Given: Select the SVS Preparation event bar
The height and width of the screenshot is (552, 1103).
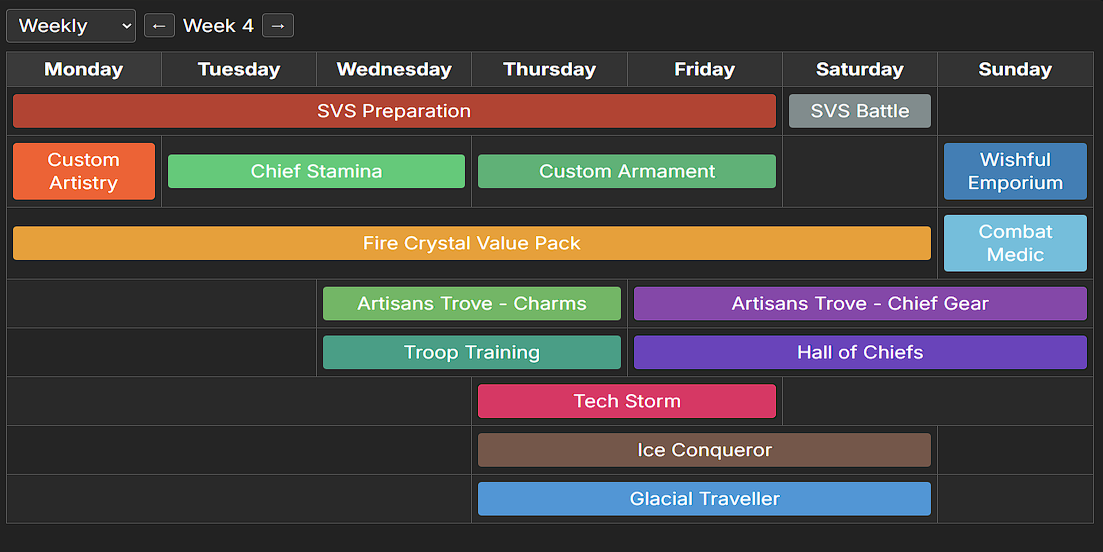Looking at the screenshot, I should 394,111.
